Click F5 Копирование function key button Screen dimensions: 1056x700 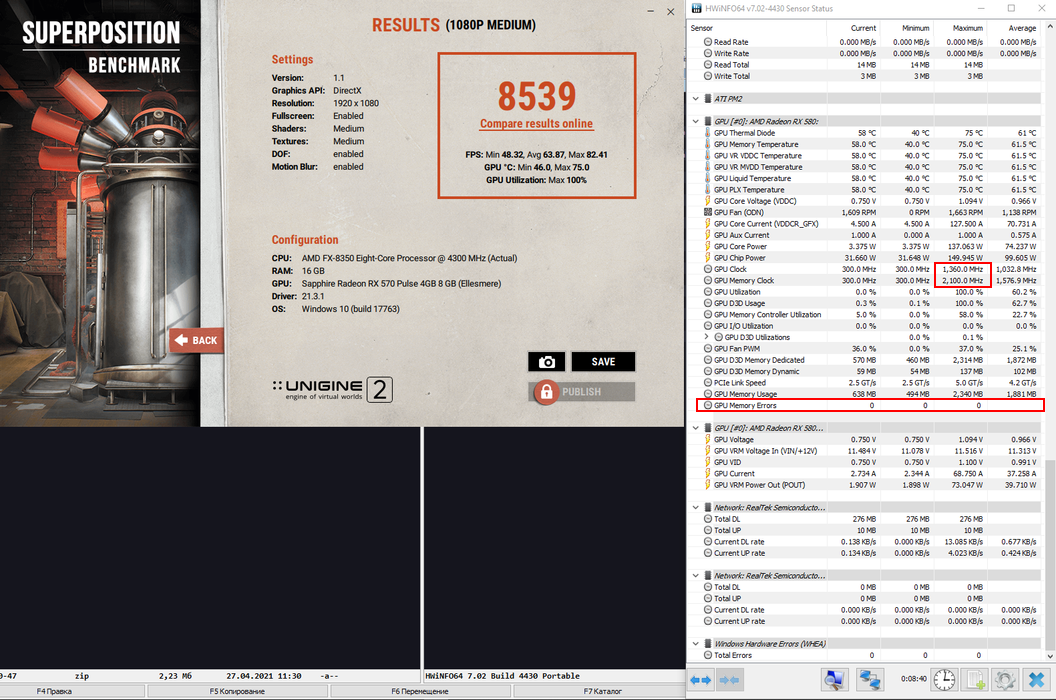tap(237, 691)
